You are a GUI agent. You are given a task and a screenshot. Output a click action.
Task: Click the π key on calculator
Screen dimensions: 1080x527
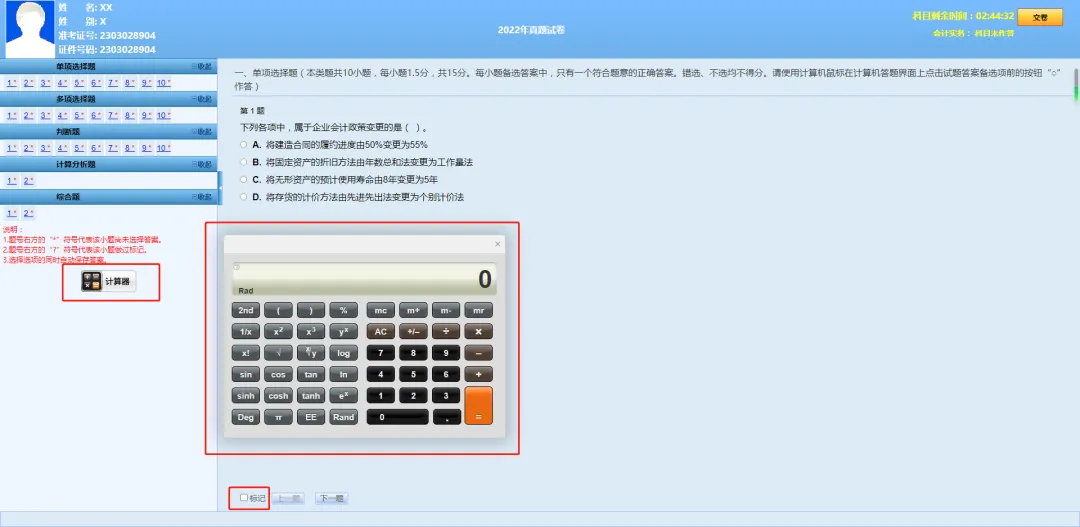[x=278, y=417]
